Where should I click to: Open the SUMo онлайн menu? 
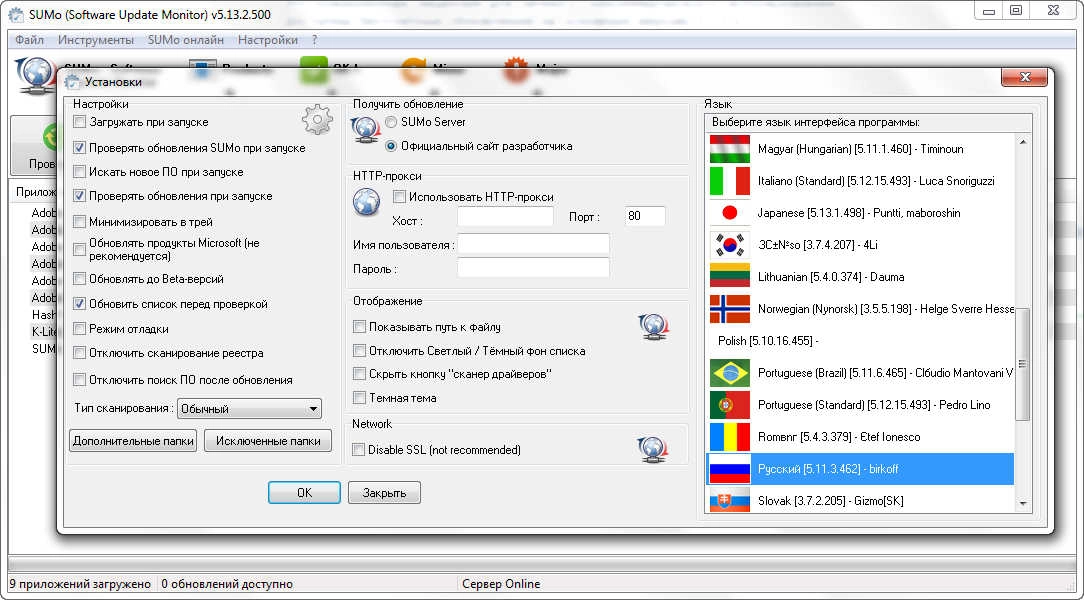(186, 40)
